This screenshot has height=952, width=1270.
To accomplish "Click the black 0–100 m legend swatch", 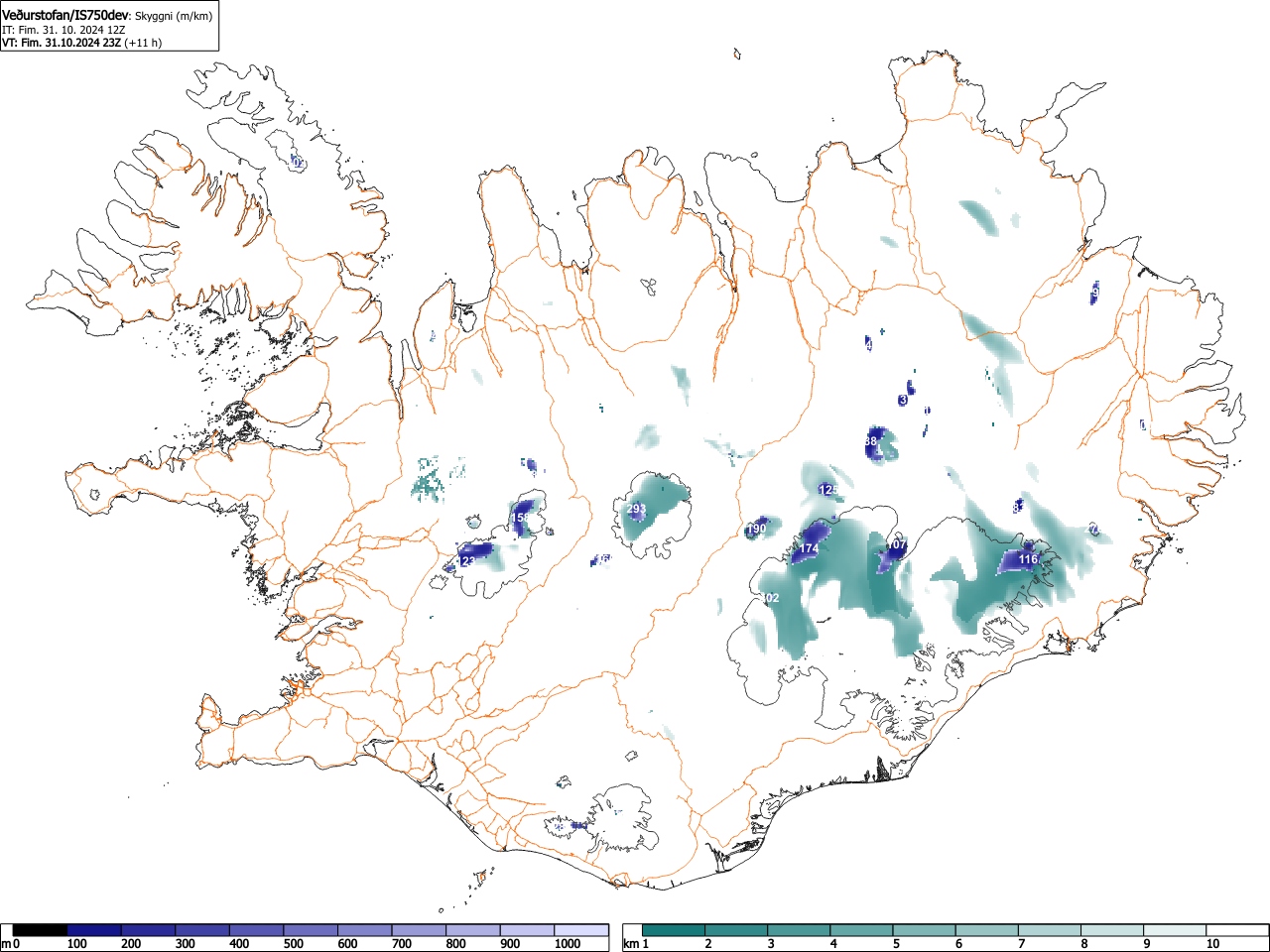I will pyautogui.click(x=41, y=930).
